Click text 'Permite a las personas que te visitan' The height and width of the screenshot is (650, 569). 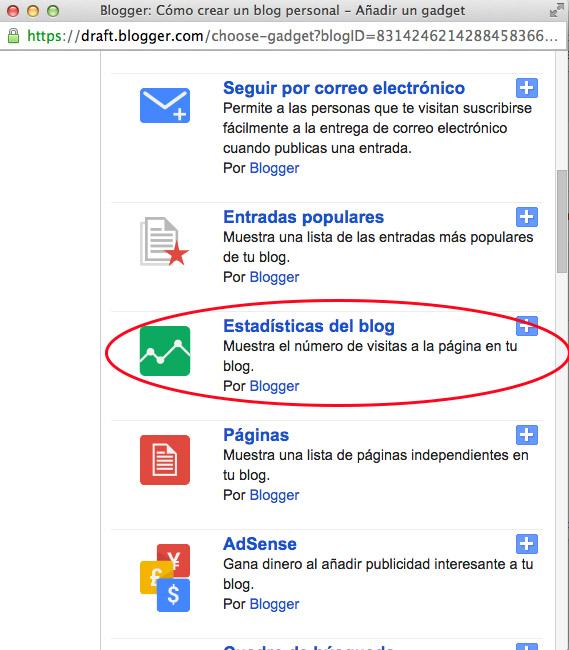[x=341, y=108]
